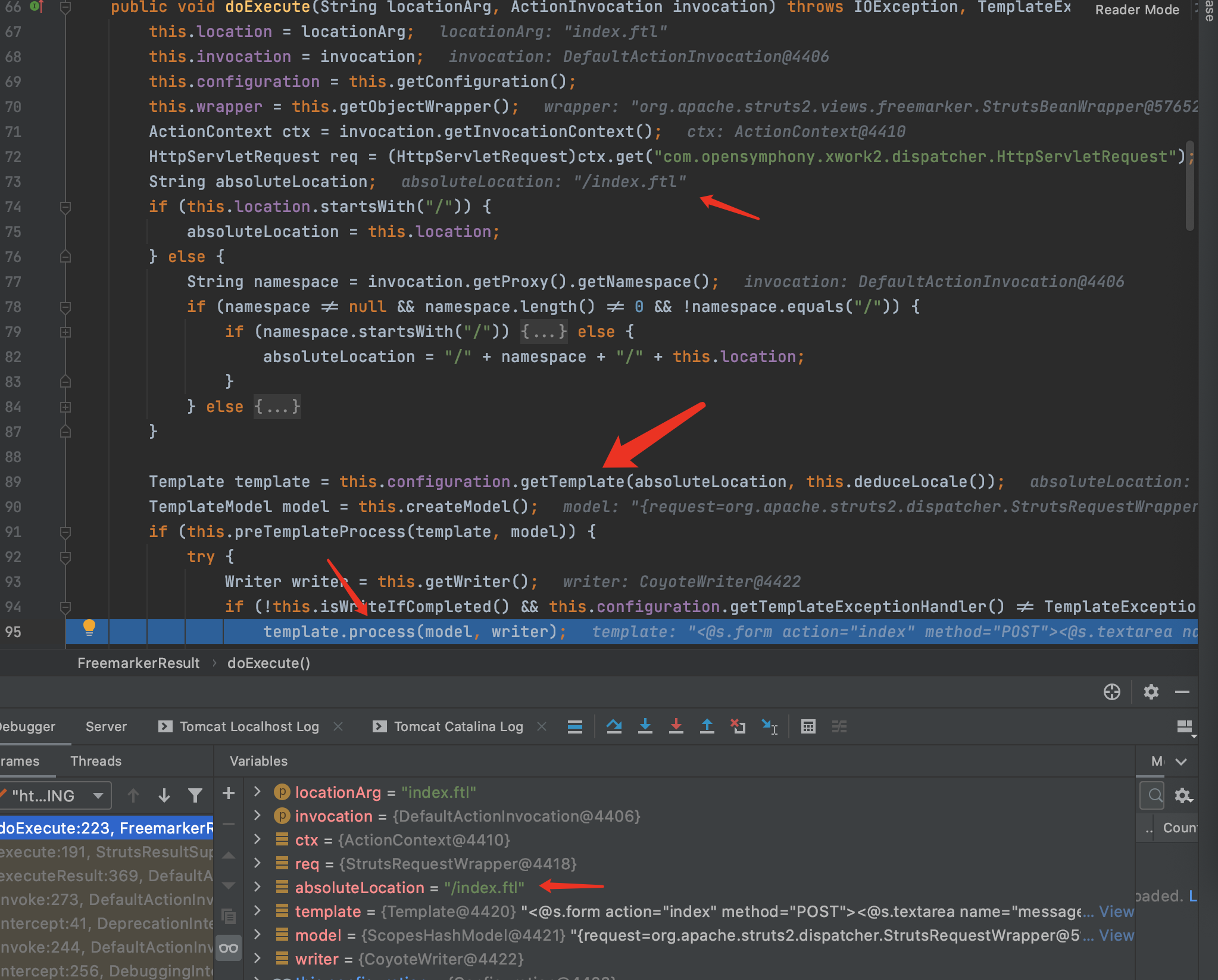1218x980 pixels.
Task: Open debug panel settings gear
Action: coord(1151,692)
